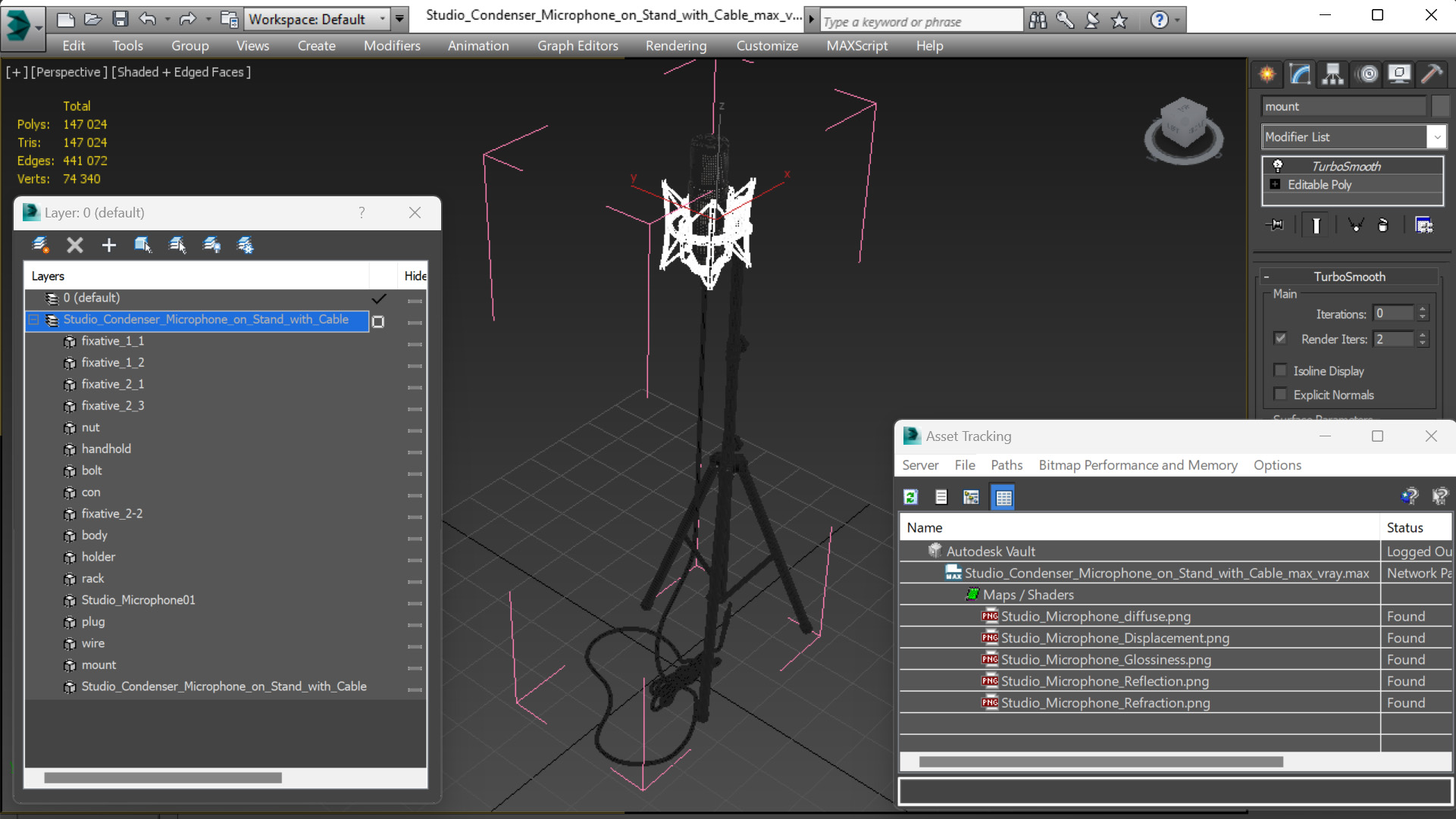
Task: Open the Graph Editors menu
Action: (578, 45)
